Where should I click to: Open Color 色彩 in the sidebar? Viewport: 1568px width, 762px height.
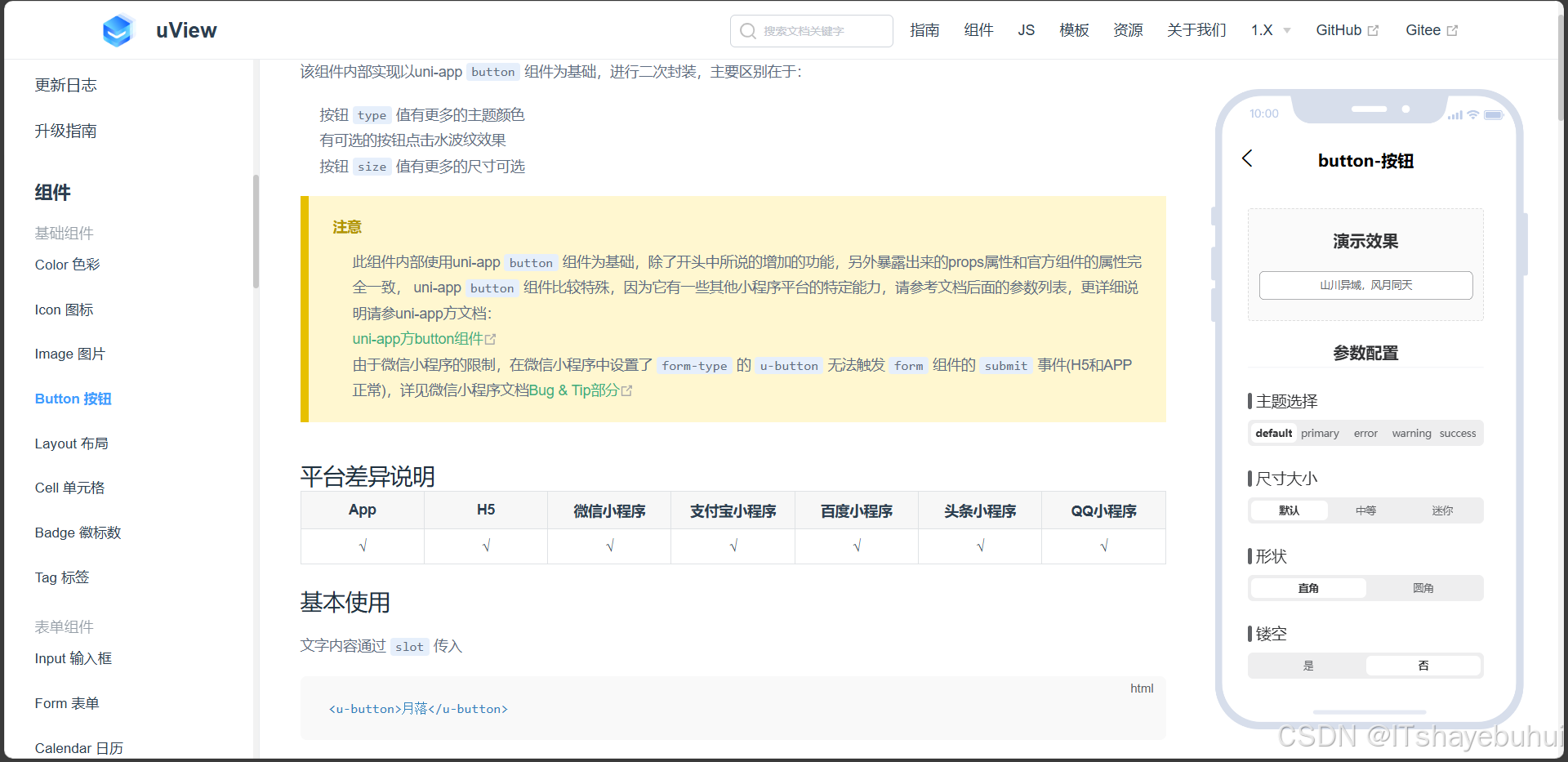coord(67,265)
